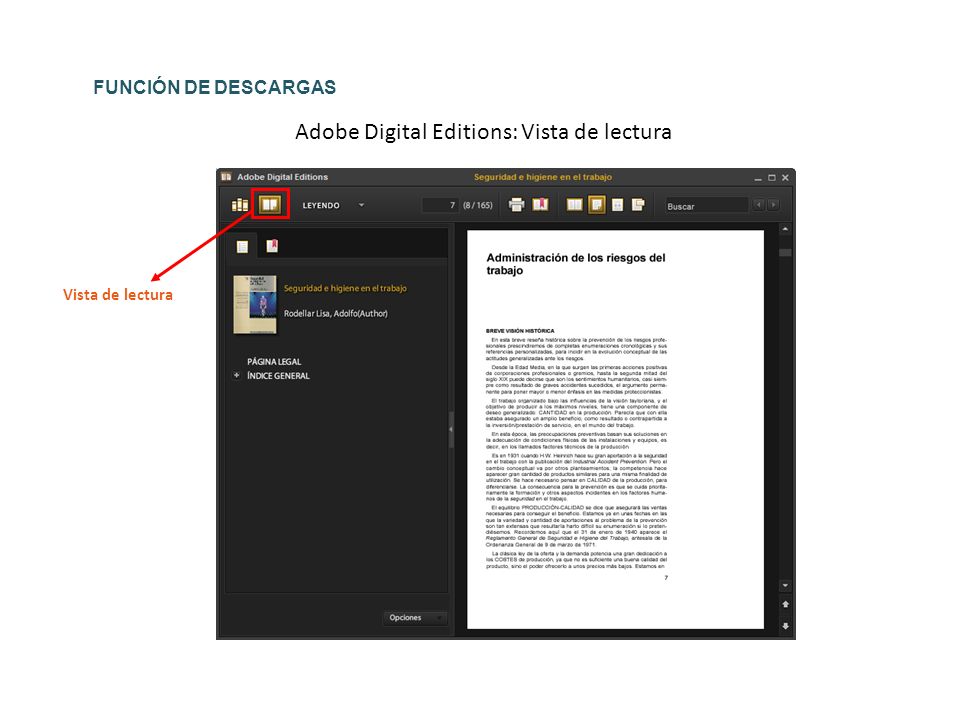Open the table of contents panel tab

[x=242, y=246]
